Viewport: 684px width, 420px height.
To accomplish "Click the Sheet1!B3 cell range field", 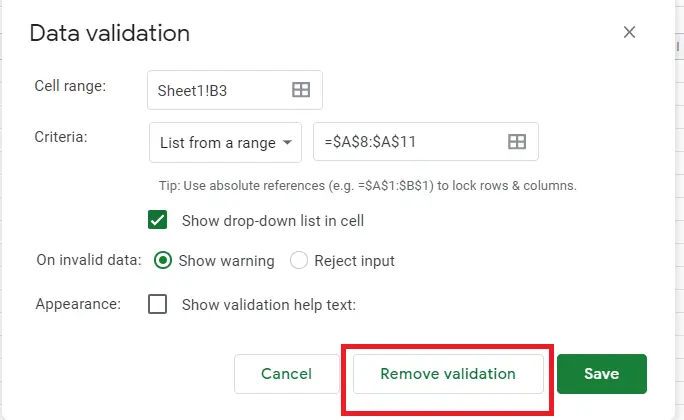I will [235, 90].
